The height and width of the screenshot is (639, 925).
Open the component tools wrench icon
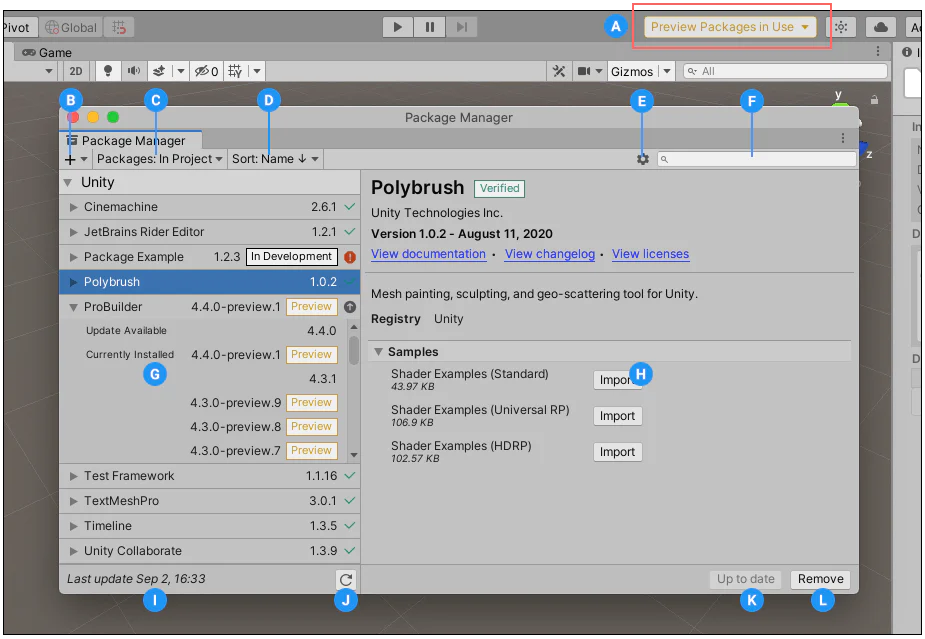[559, 71]
